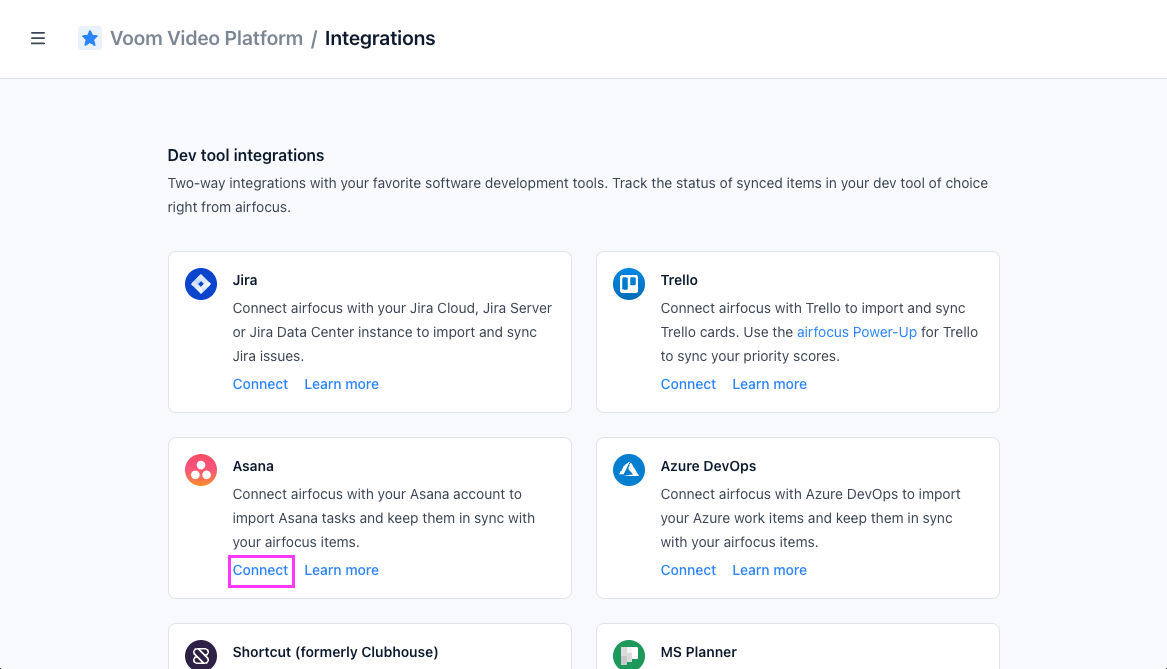The height and width of the screenshot is (669, 1167).
Task: Open Learn more for Jira
Action: pos(342,384)
